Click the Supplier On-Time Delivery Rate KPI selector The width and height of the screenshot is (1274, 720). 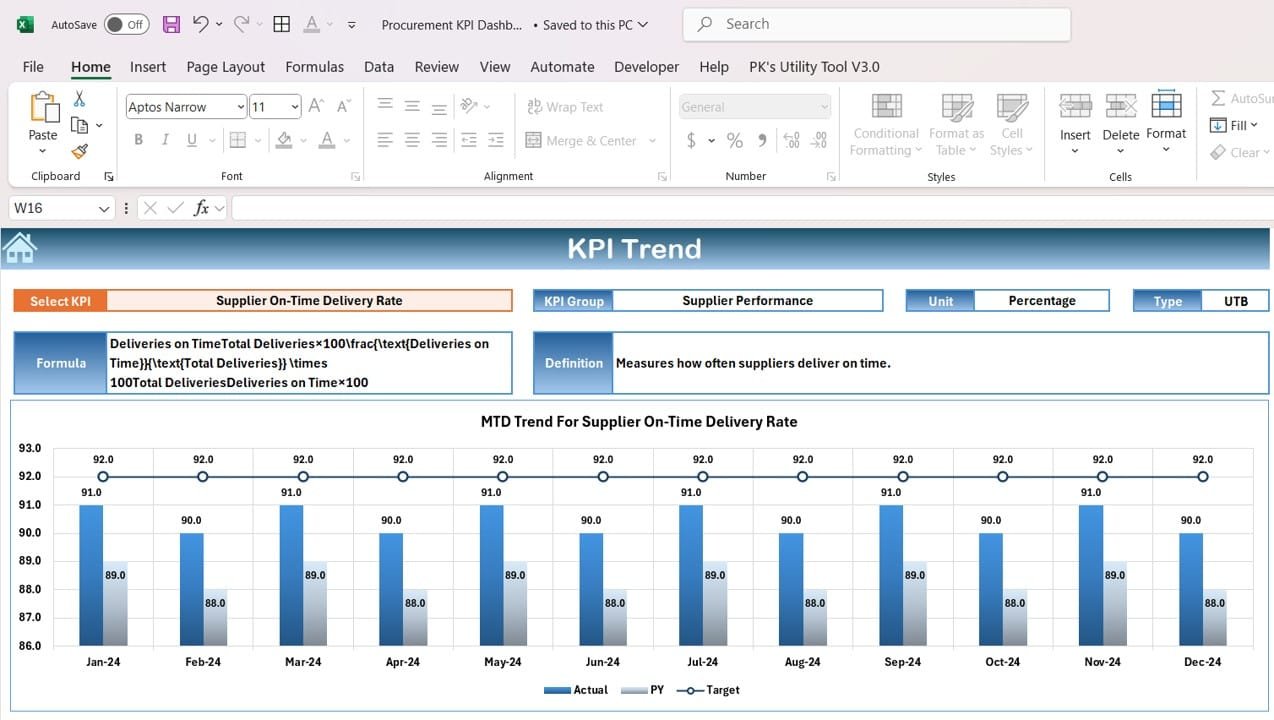click(309, 300)
